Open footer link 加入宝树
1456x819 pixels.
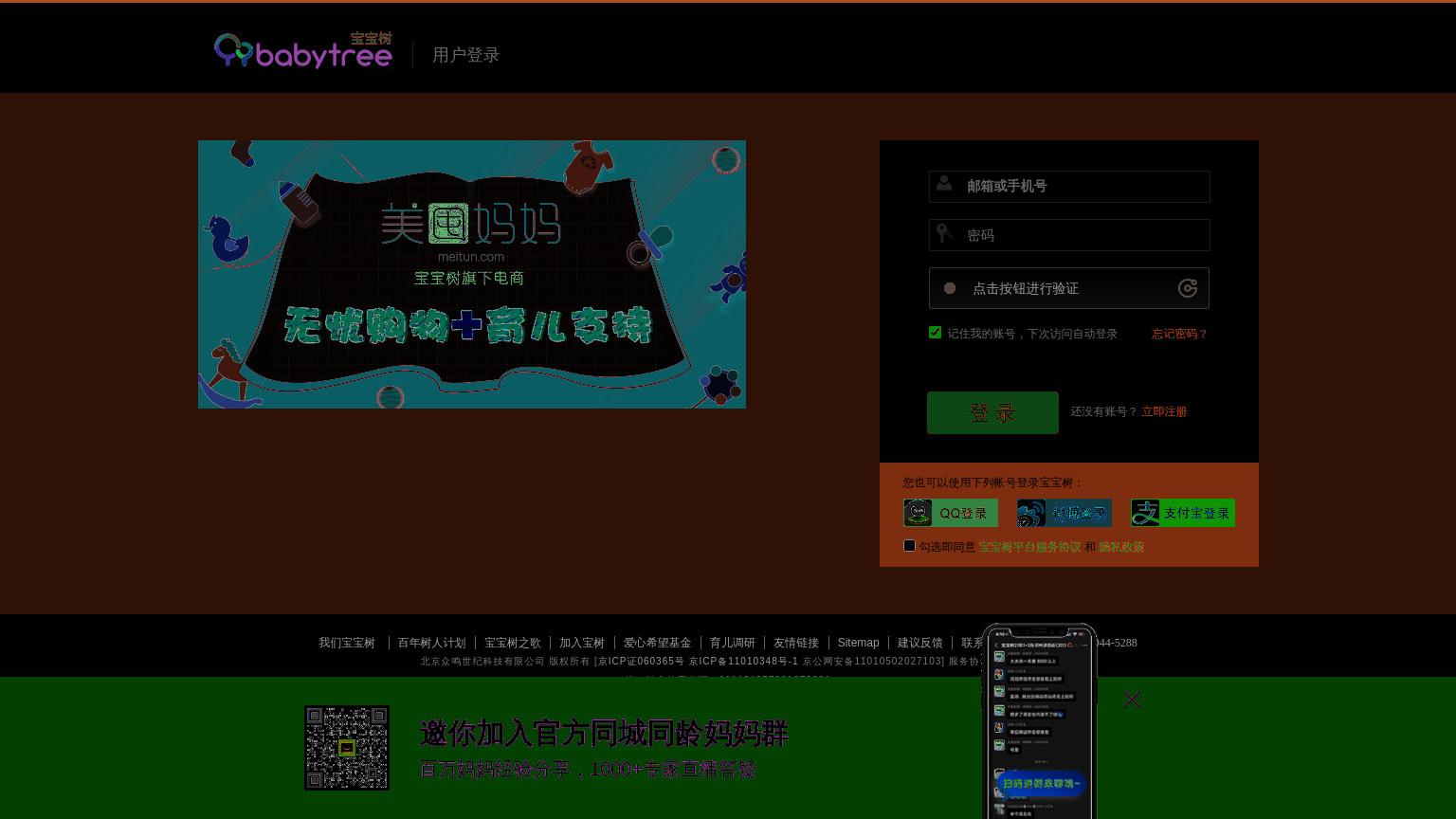coord(582,643)
